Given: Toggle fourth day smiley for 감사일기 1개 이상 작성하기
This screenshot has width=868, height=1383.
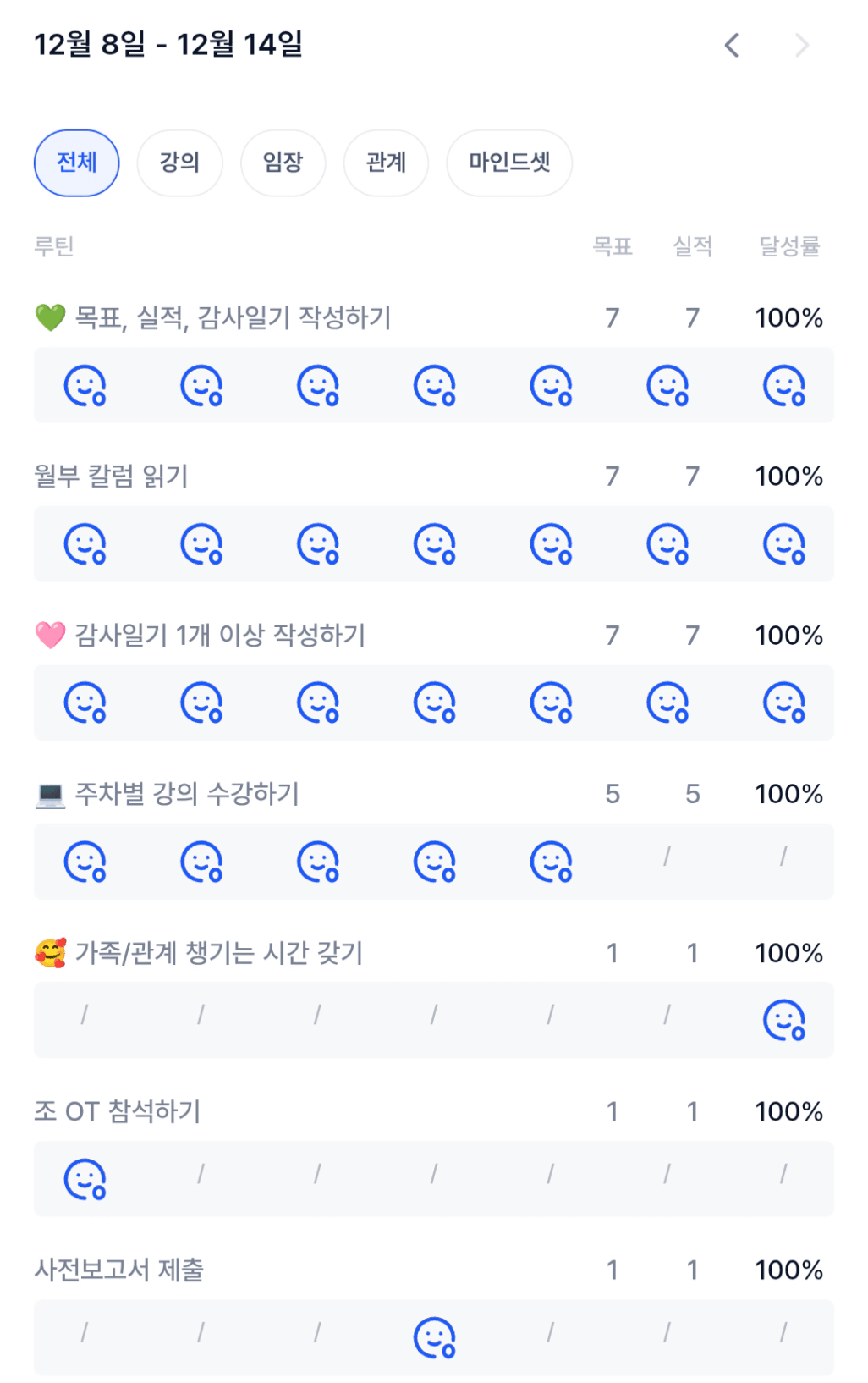Looking at the screenshot, I should 435,703.
